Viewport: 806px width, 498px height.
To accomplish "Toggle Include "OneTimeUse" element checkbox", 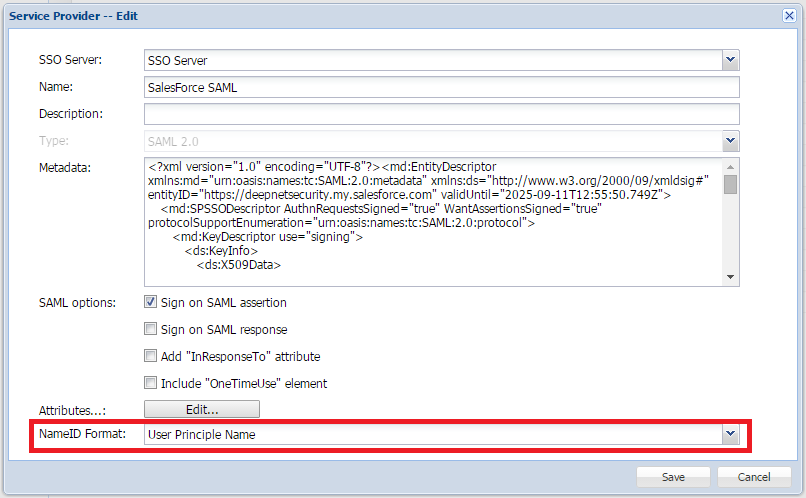I will (151, 383).
